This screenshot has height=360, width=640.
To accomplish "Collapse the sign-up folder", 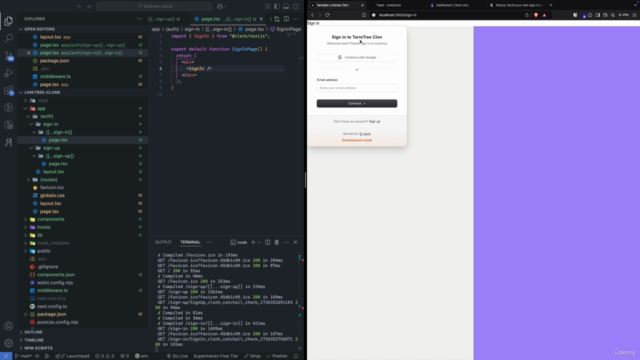I will click(51, 148).
